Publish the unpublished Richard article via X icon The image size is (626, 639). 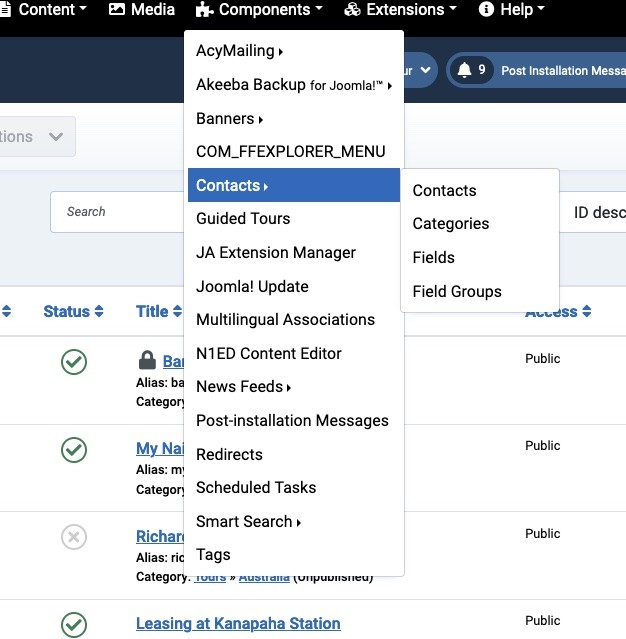pos(74,538)
